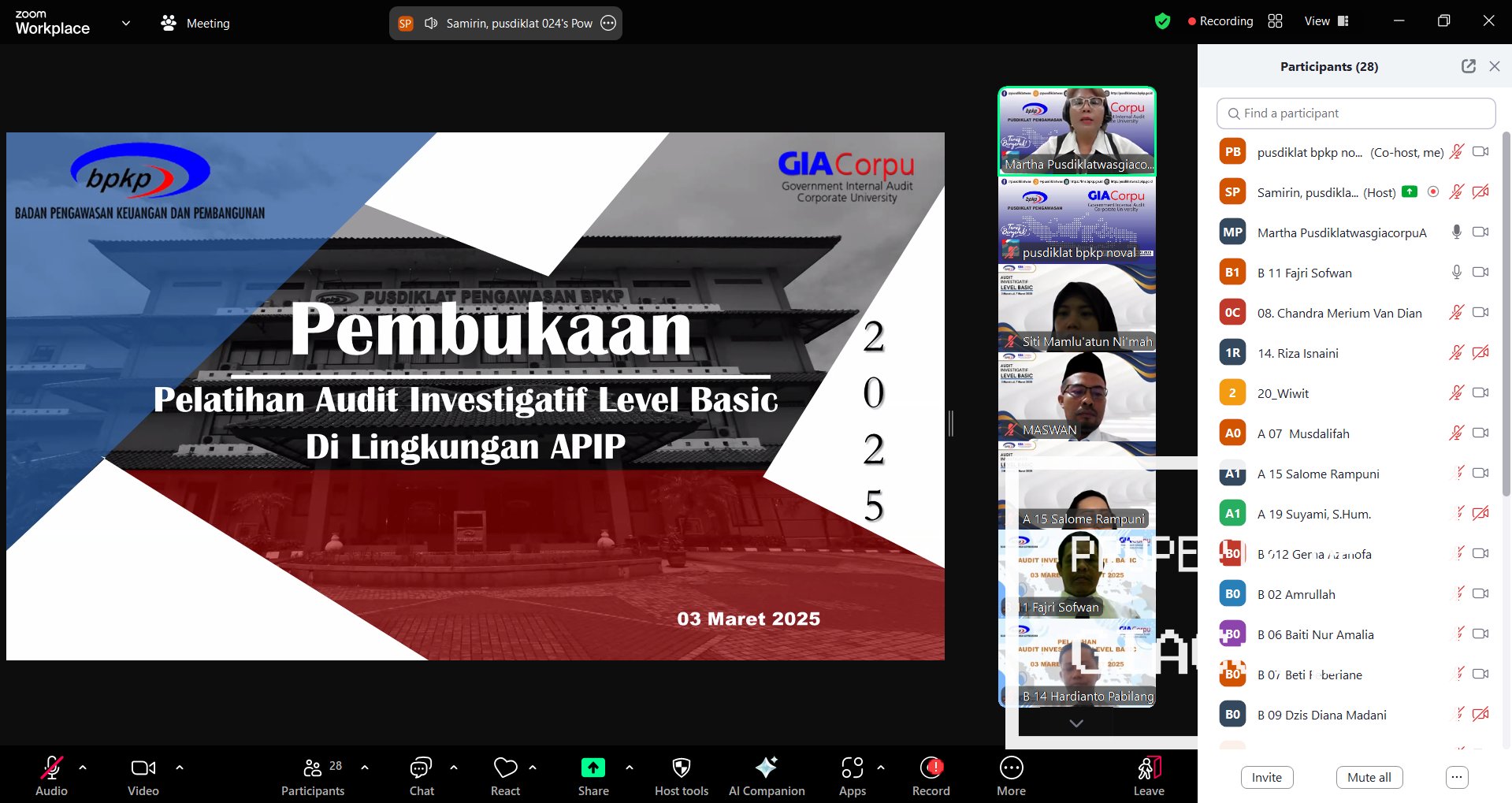Open the Apps menu
This screenshot has width=1512, height=803.
(x=852, y=776)
